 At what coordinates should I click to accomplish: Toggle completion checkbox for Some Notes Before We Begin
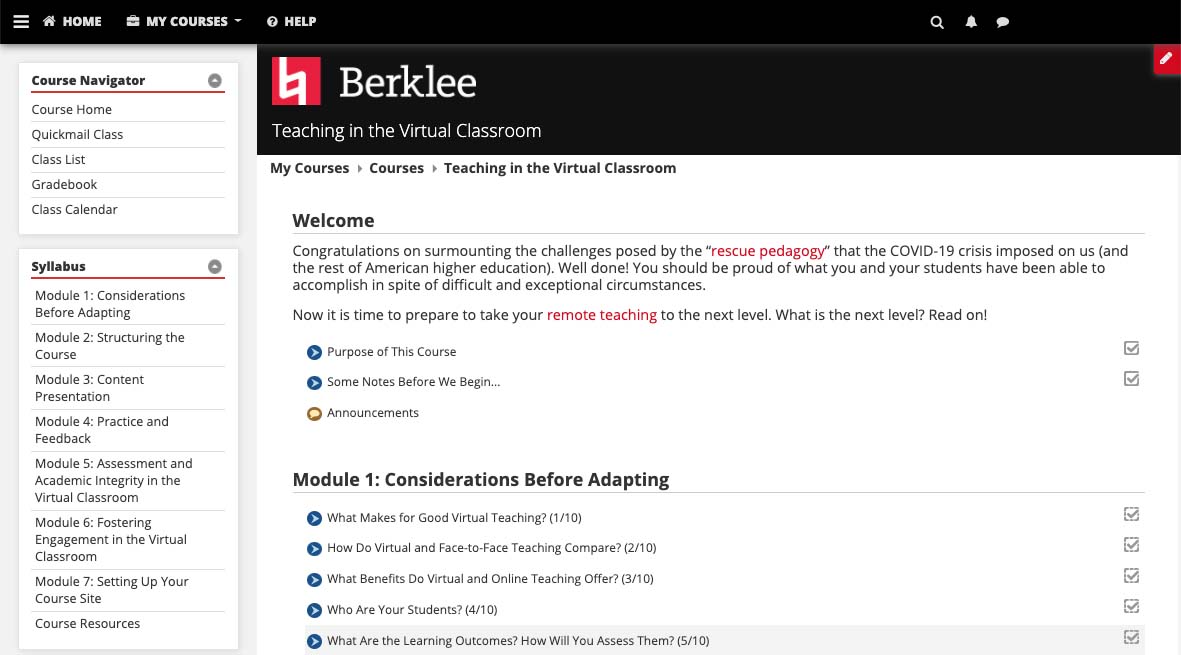[x=1131, y=379]
